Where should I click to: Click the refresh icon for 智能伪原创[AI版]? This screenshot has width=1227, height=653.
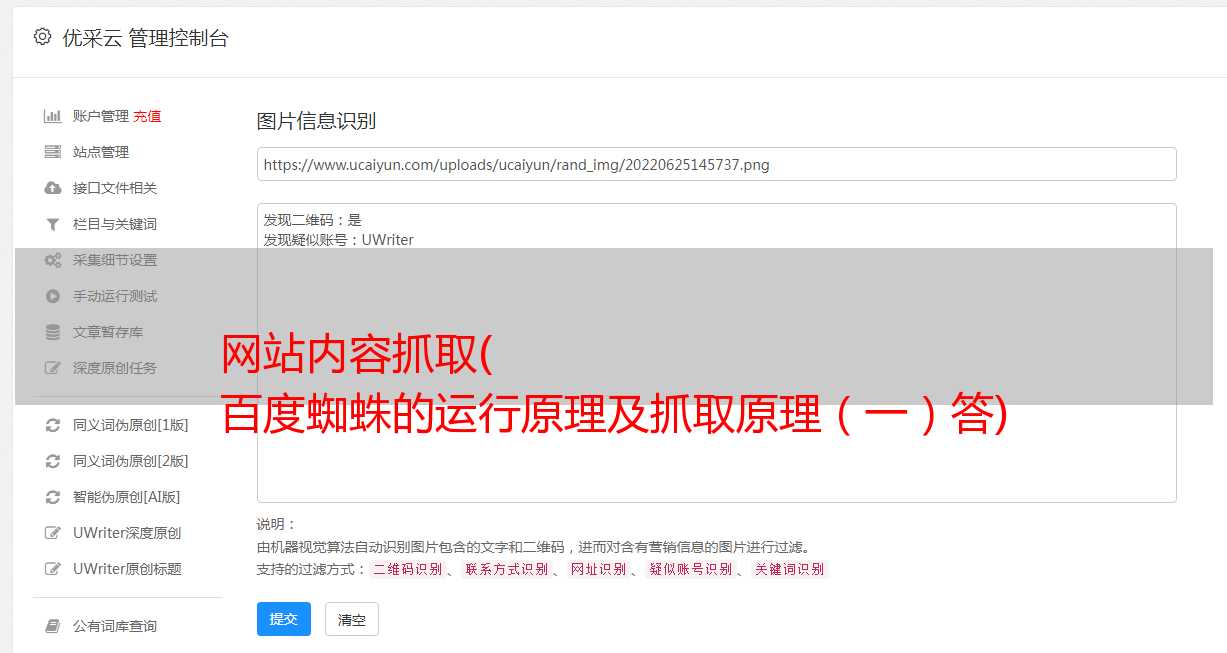pos(53,497)
